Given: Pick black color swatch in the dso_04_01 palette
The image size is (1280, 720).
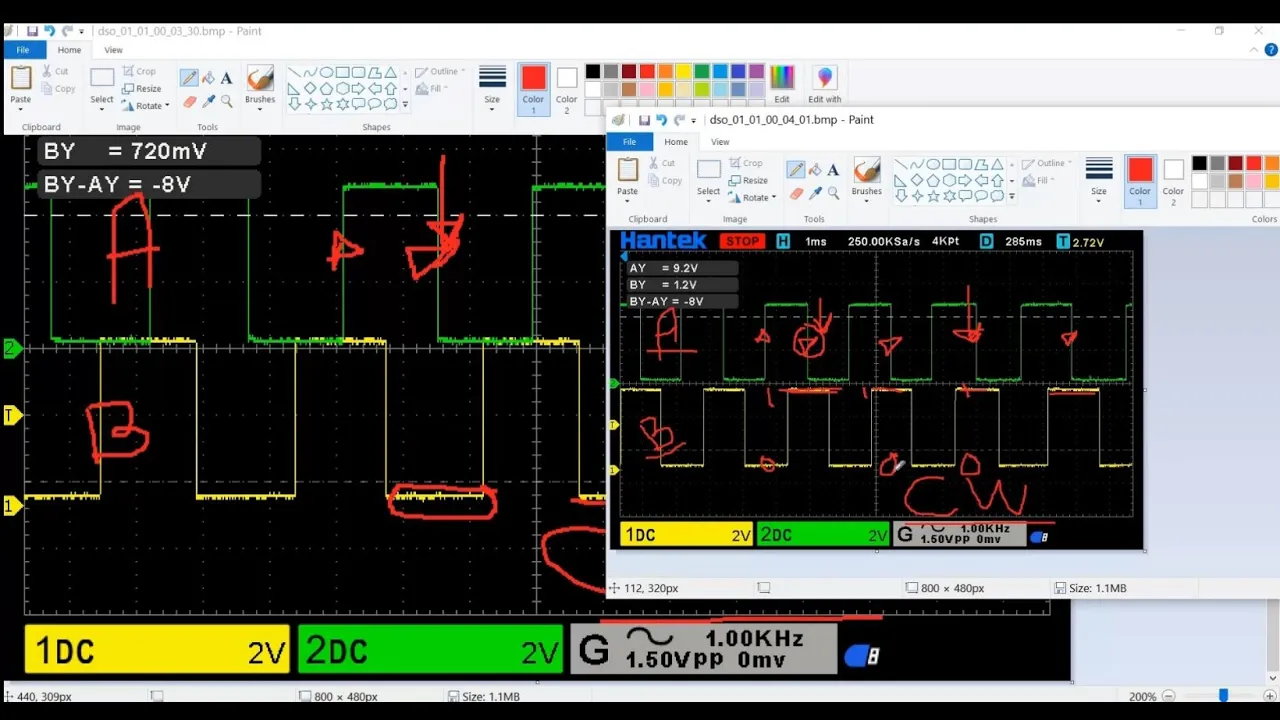Looking at the screenshot, I should click(x=1199, y=164).
